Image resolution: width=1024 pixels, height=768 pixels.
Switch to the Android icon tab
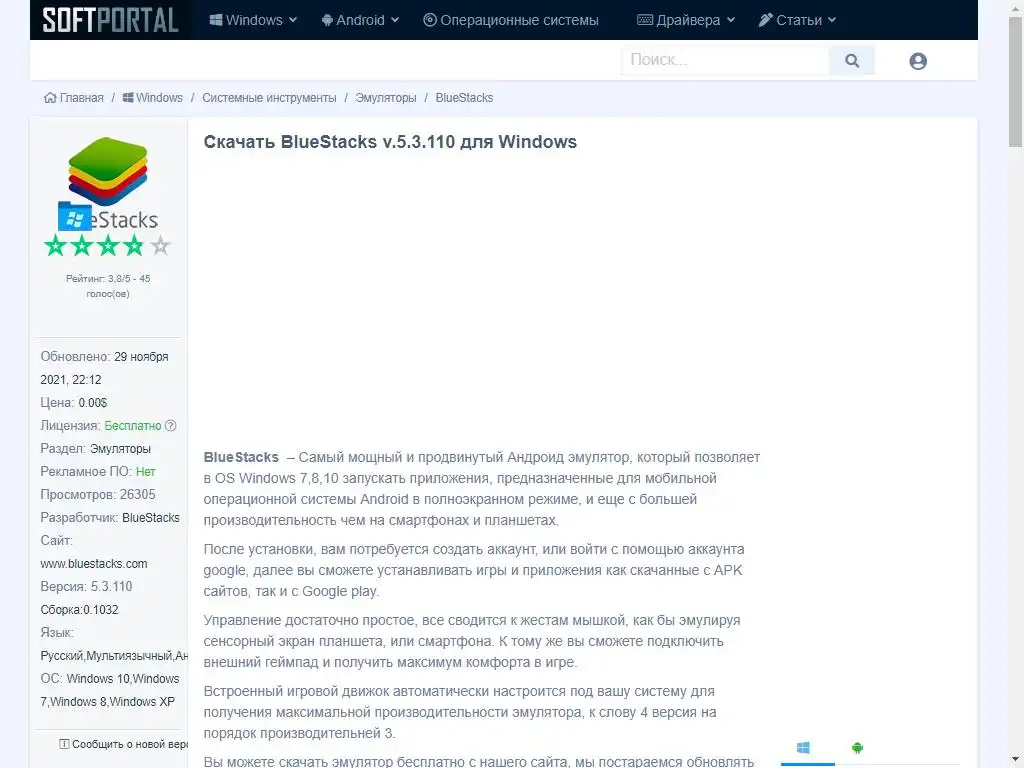[857, 748]
